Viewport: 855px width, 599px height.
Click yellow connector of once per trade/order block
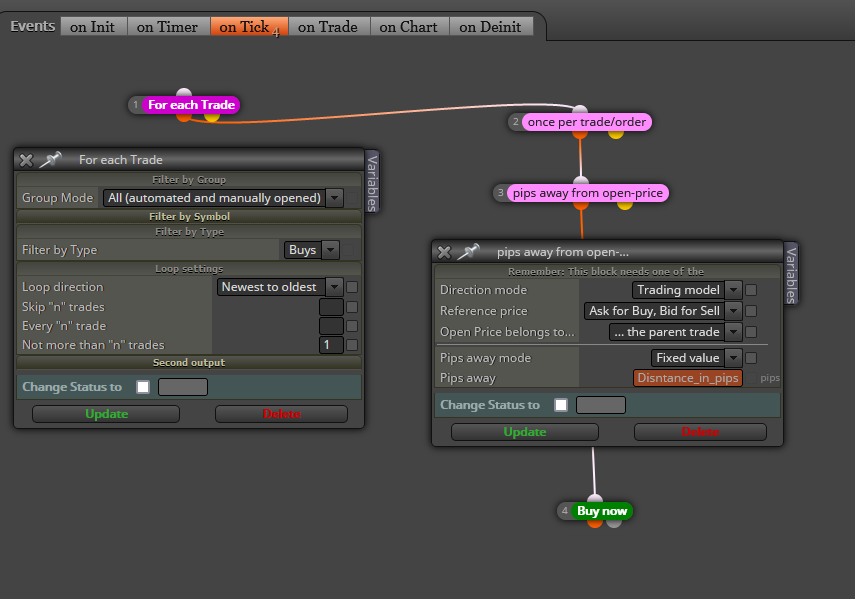tap(616, 134)
